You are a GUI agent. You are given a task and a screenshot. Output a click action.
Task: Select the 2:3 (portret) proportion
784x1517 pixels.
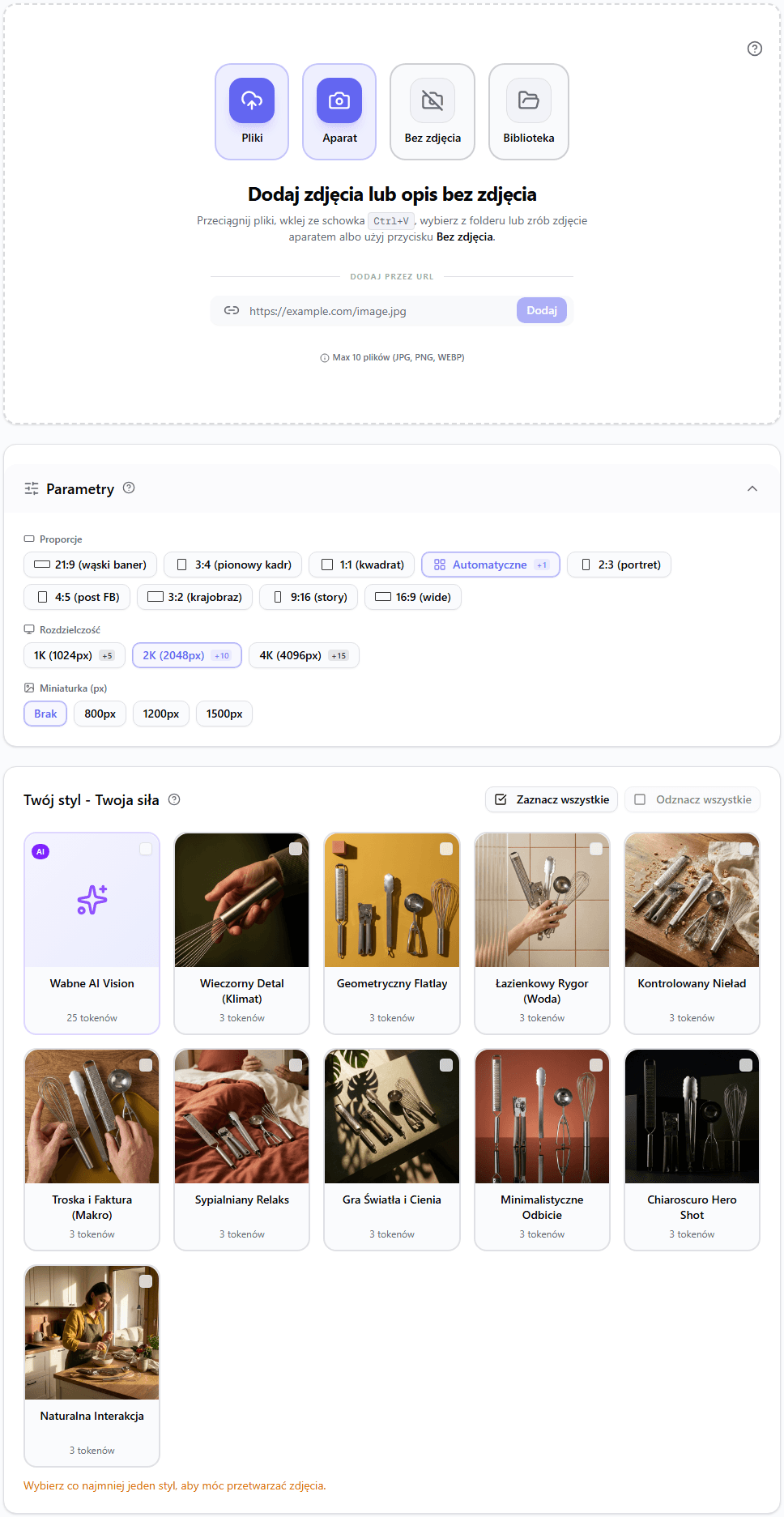620,565
